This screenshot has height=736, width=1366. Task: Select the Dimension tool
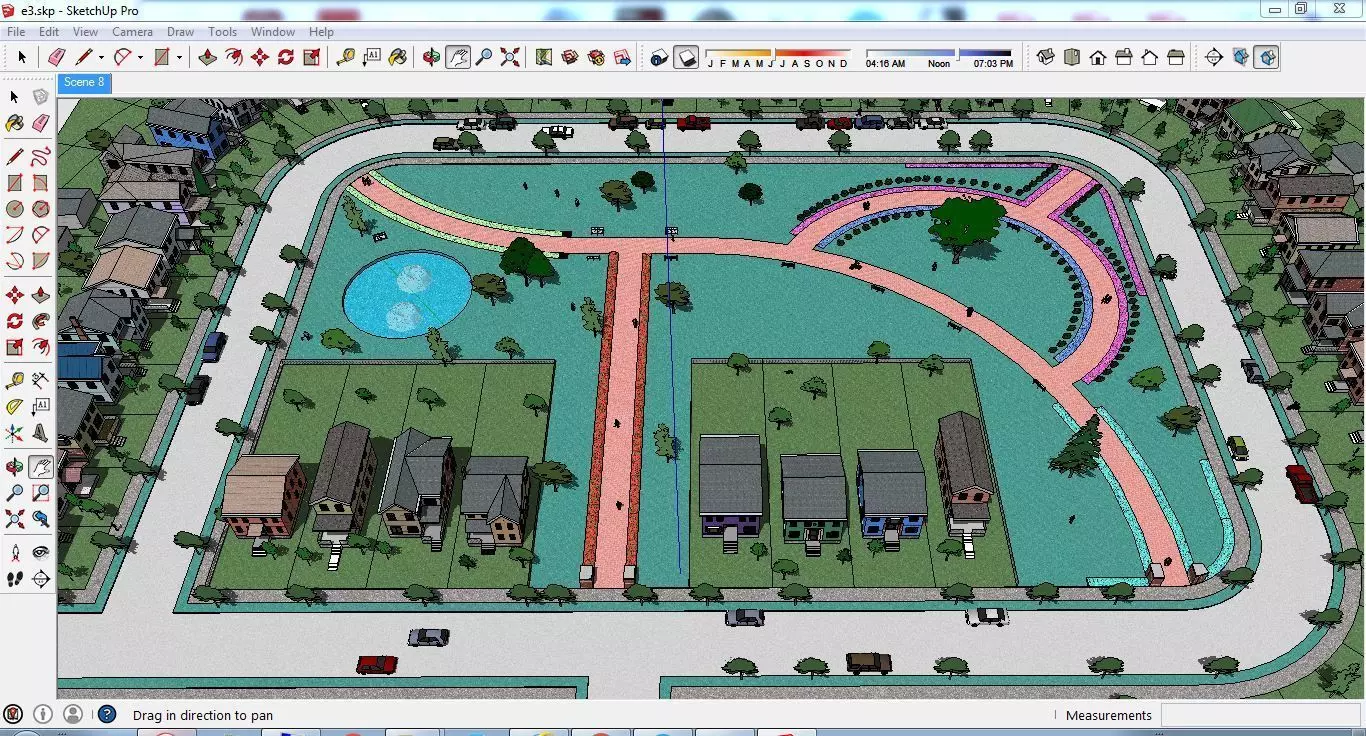(40, 381)
